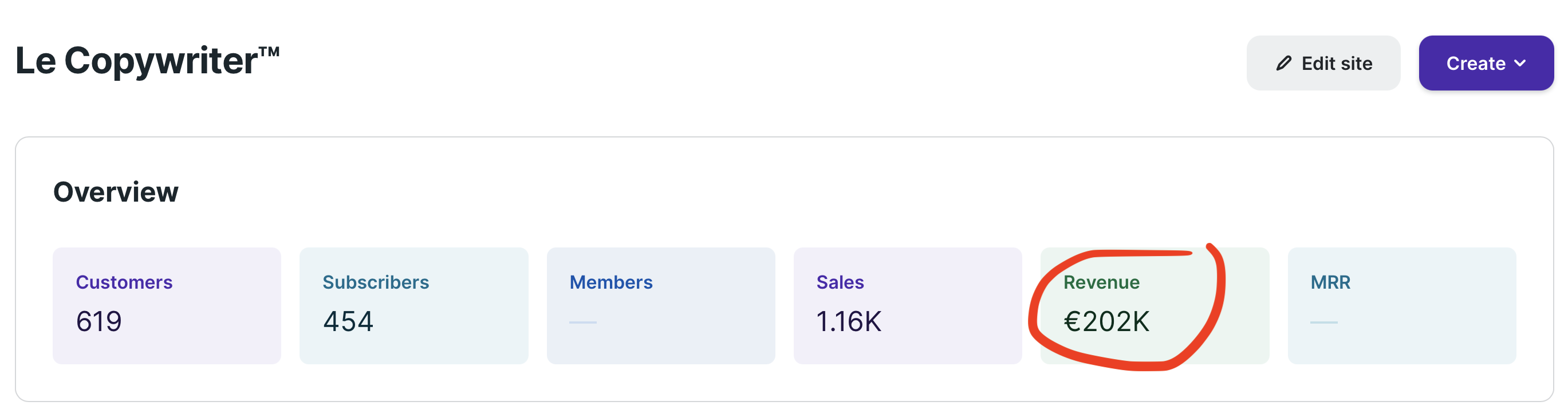
Task: Click the Create button label
Action: coord(1475,64)
